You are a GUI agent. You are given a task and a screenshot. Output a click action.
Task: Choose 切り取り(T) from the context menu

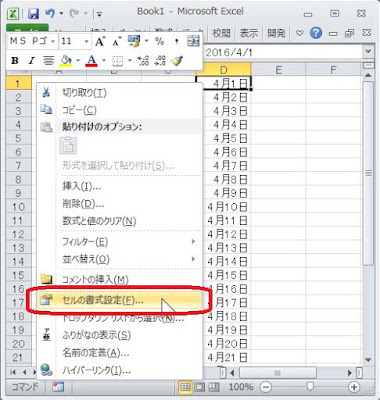(x=119, y=93)
